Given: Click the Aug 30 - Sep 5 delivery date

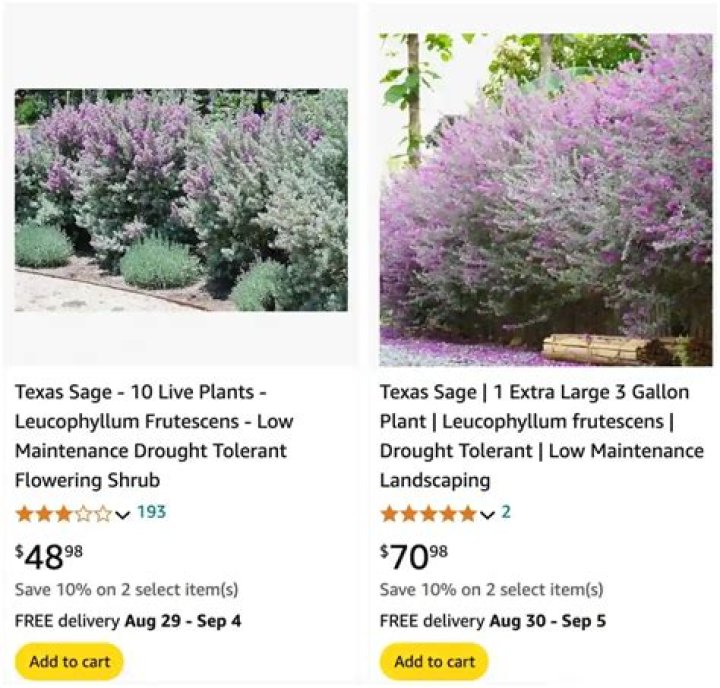Looking at the screenshot, I should [x=548, y=621].
